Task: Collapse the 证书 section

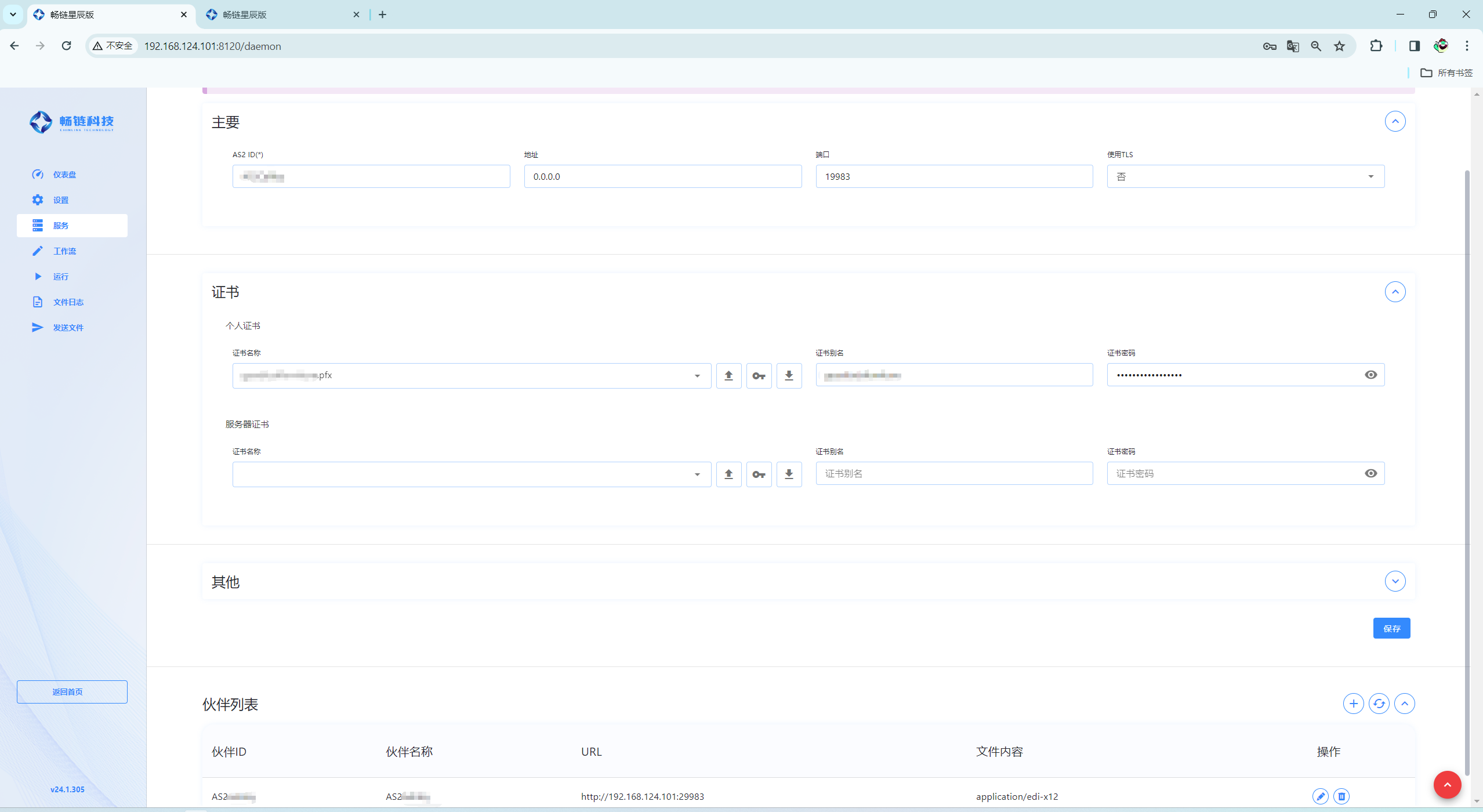Action: click(x=1395, y=292)
